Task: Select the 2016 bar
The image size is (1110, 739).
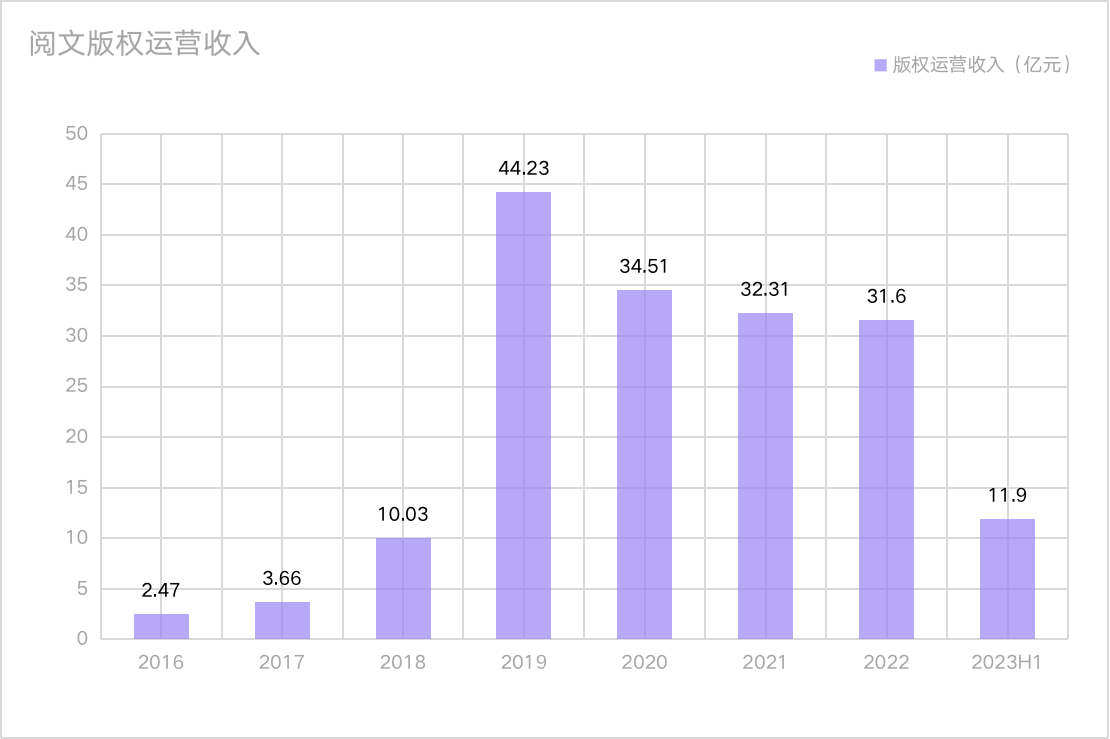Action: coord(161,627)
